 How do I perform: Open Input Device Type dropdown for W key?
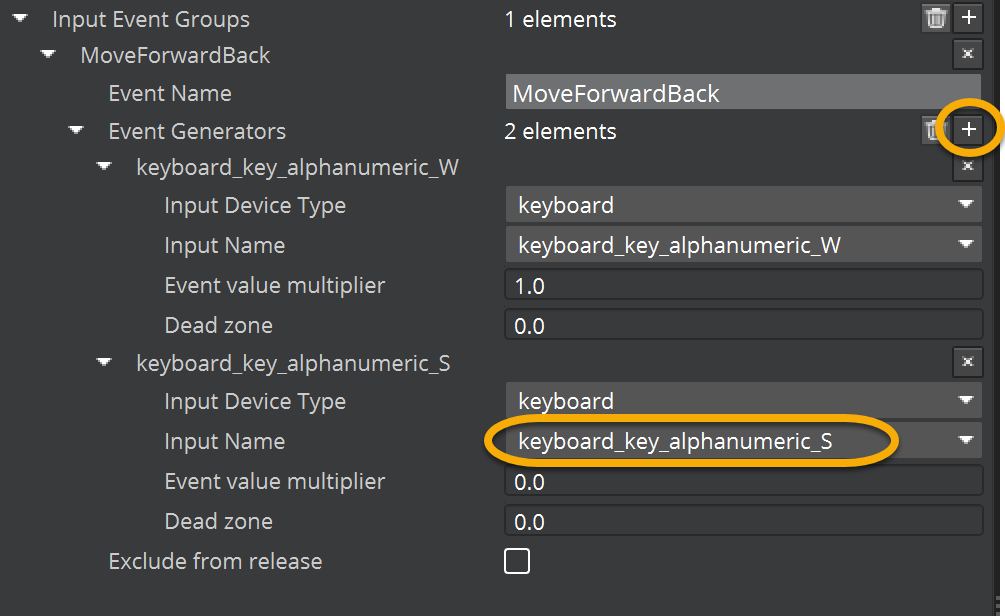(742, 205)
